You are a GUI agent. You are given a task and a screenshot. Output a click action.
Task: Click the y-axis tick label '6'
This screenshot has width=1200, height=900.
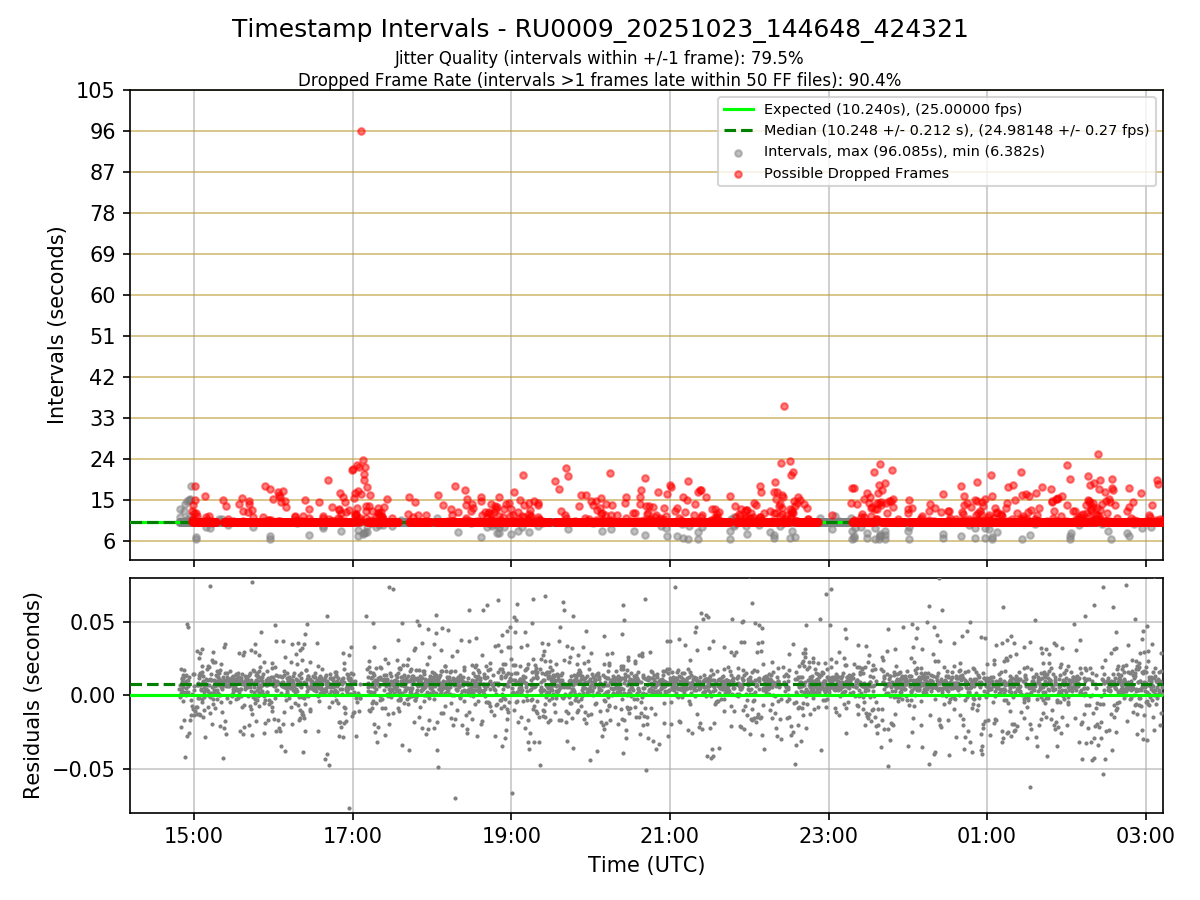[x=112, y=542]
